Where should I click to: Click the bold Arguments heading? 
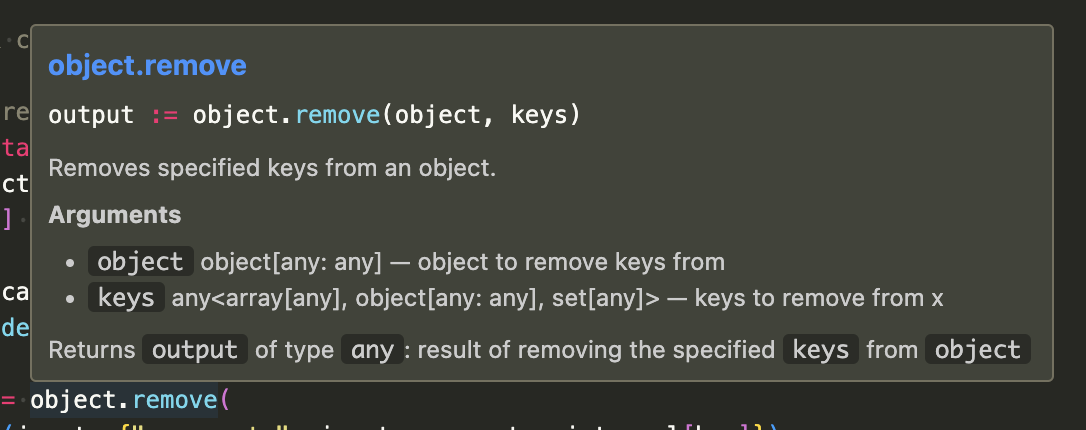[x=115, y=215]
